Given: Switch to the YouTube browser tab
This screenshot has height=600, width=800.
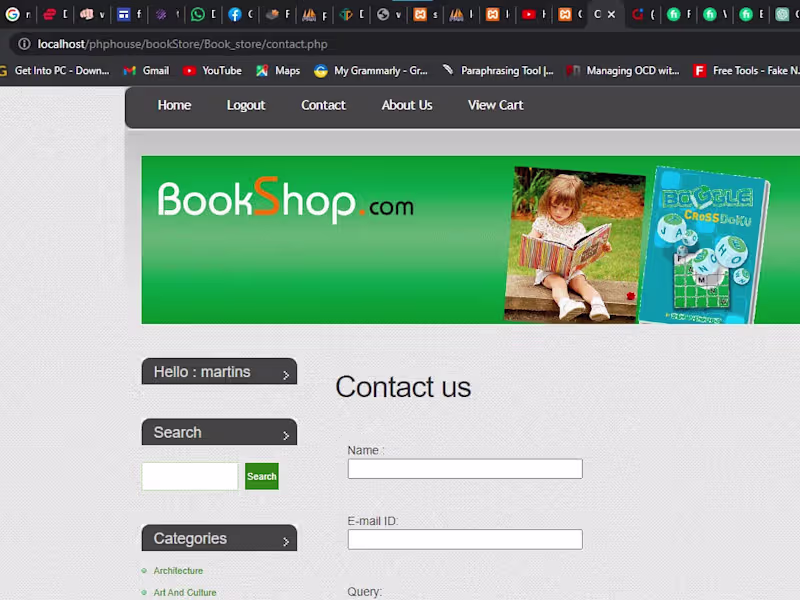Looking at the screenshot, I should (x=534, y=14).
